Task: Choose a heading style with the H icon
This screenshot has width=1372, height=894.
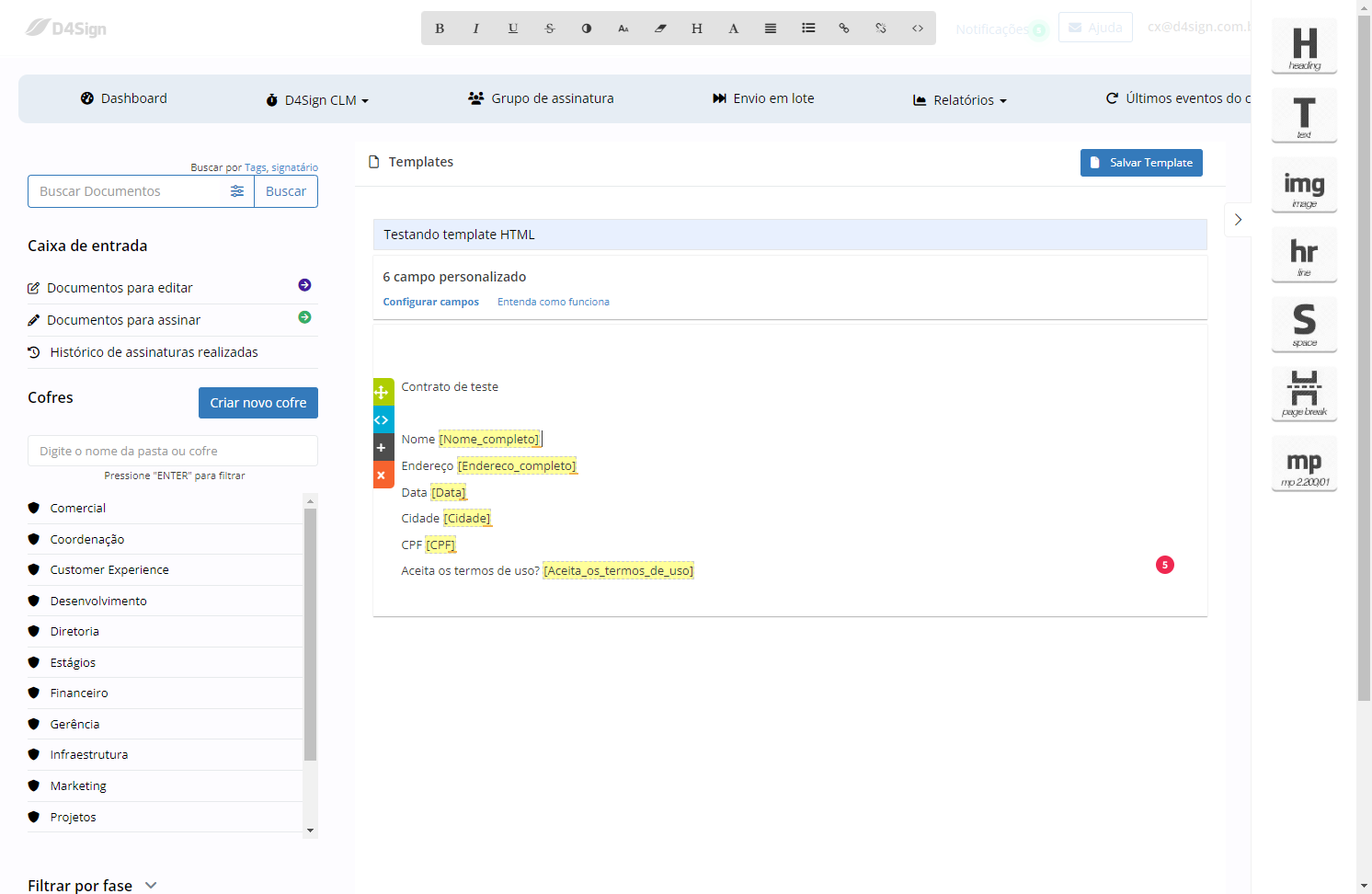Action: 697,29
